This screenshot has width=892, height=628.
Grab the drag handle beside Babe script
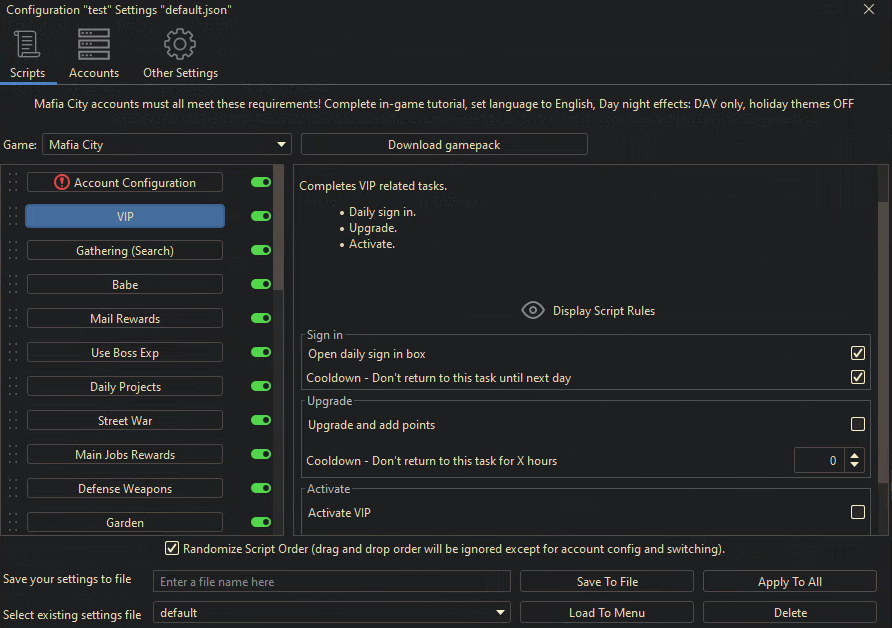pyautogui.click(x=13, y=284)
